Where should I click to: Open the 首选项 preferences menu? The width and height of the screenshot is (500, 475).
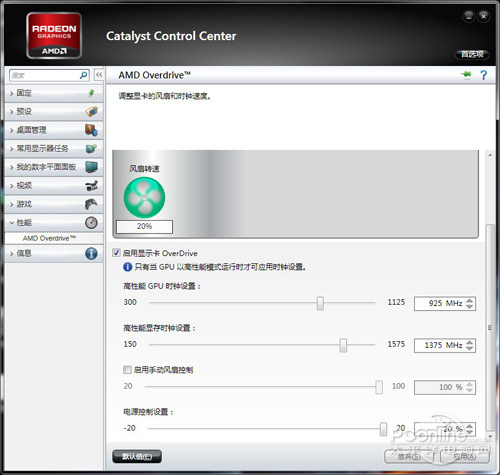point(472,54)
